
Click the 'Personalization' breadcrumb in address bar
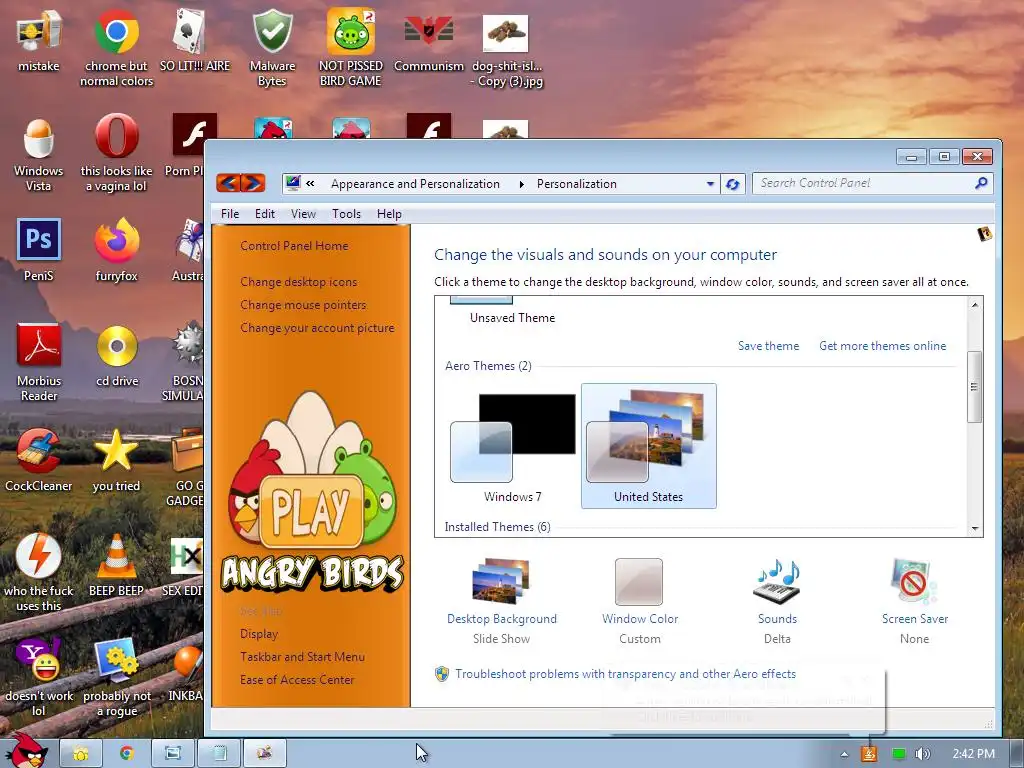click(577, 184)
